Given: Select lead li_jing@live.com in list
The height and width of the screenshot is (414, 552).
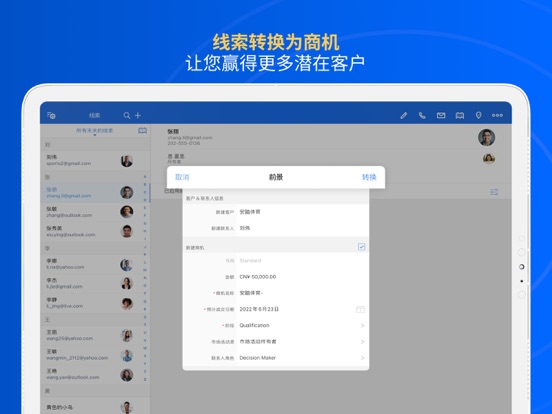Looking at the screenshot, I should click(x=95, y=303).
